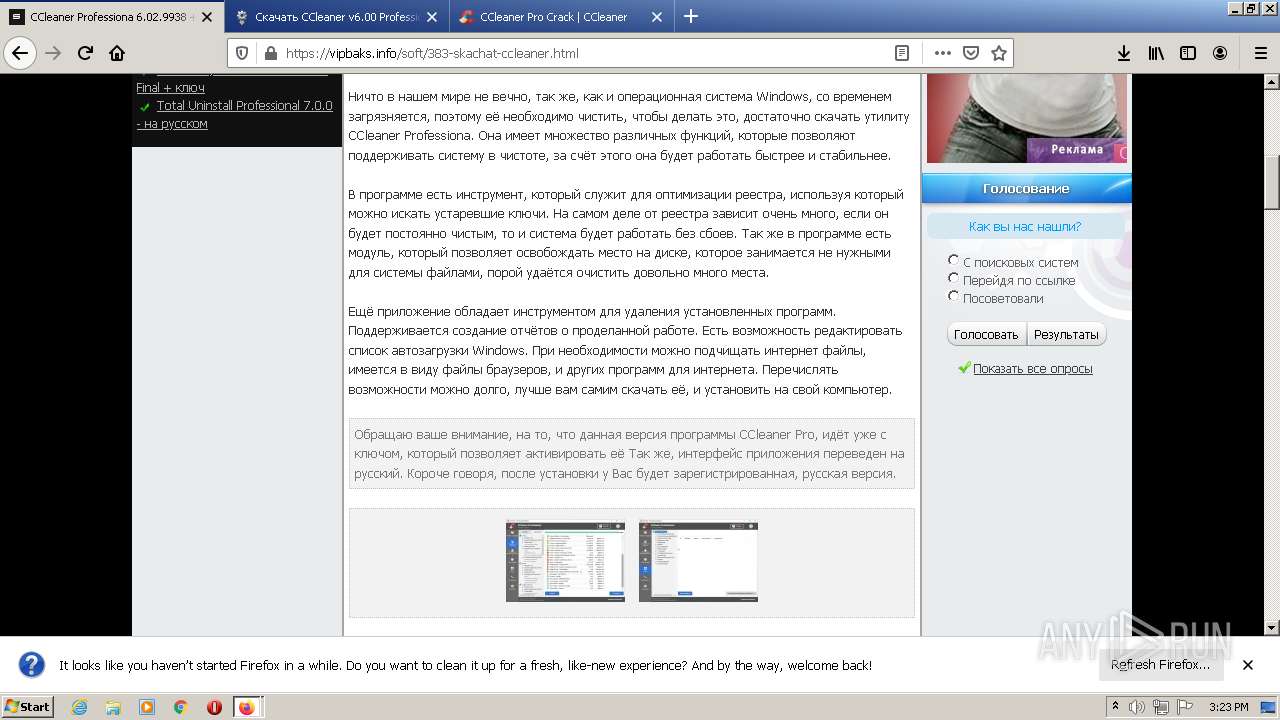Click the 'Как вы нас нашли?' poll question
The height and width of the screenshot is (720, 1280).
(x=1024, y=226)
